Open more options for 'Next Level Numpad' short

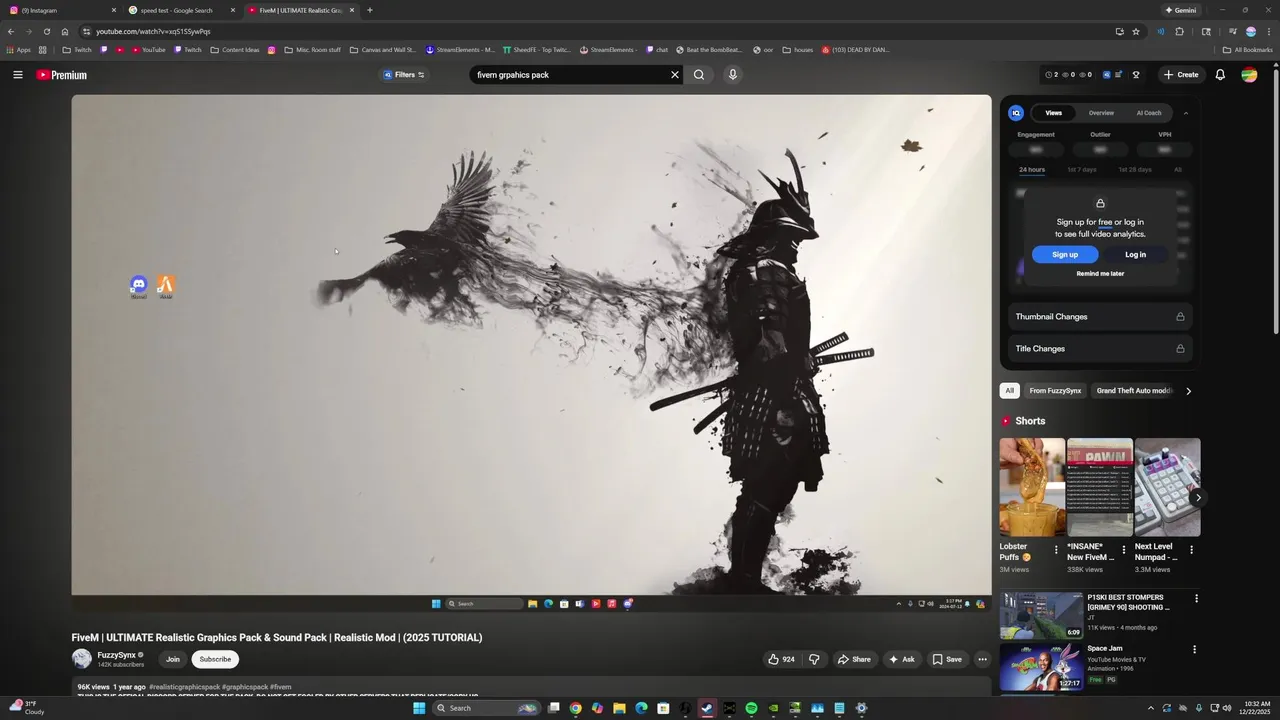[1191, 550]
